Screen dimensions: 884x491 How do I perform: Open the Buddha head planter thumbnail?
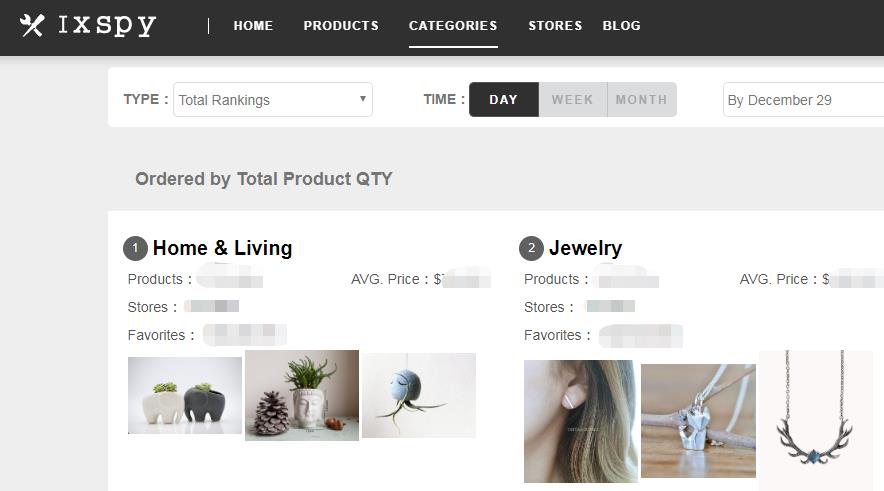[302, 395]
